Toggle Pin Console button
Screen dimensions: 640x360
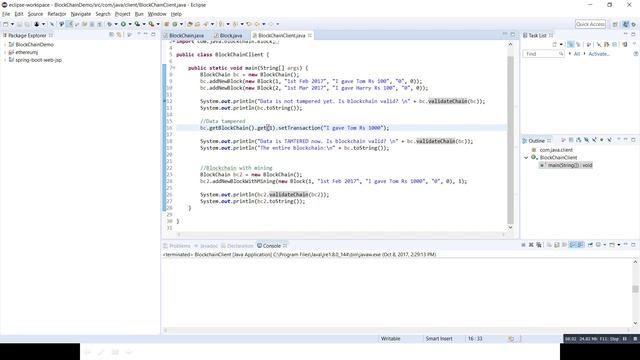(x=590, y=245)
